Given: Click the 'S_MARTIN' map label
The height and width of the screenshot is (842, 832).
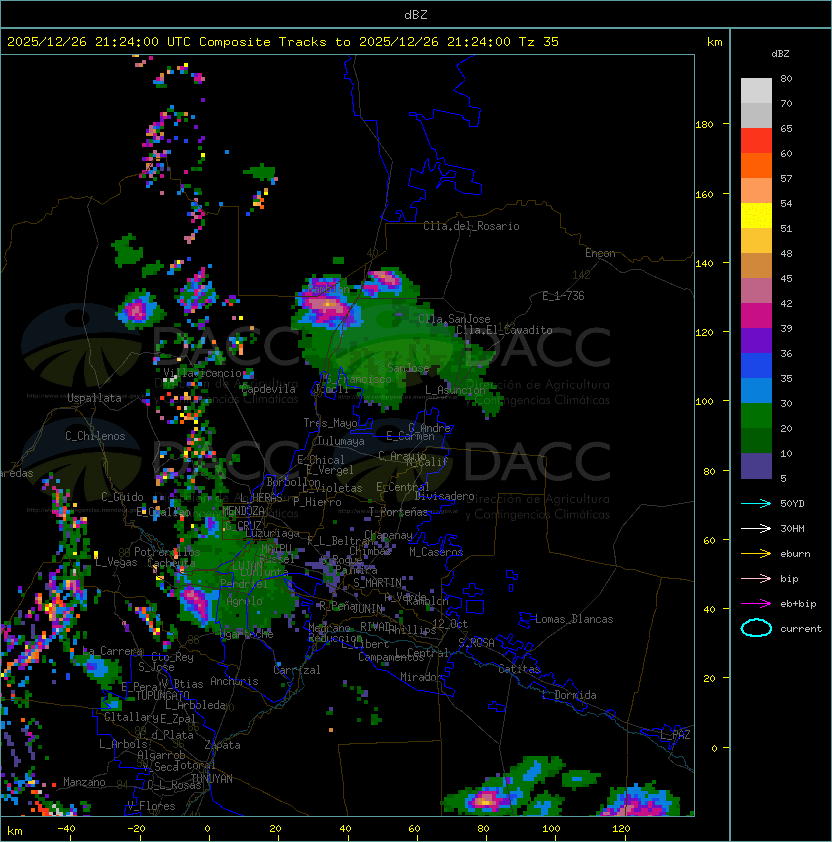Looking at the screenshot, I should tap(378, 583).
